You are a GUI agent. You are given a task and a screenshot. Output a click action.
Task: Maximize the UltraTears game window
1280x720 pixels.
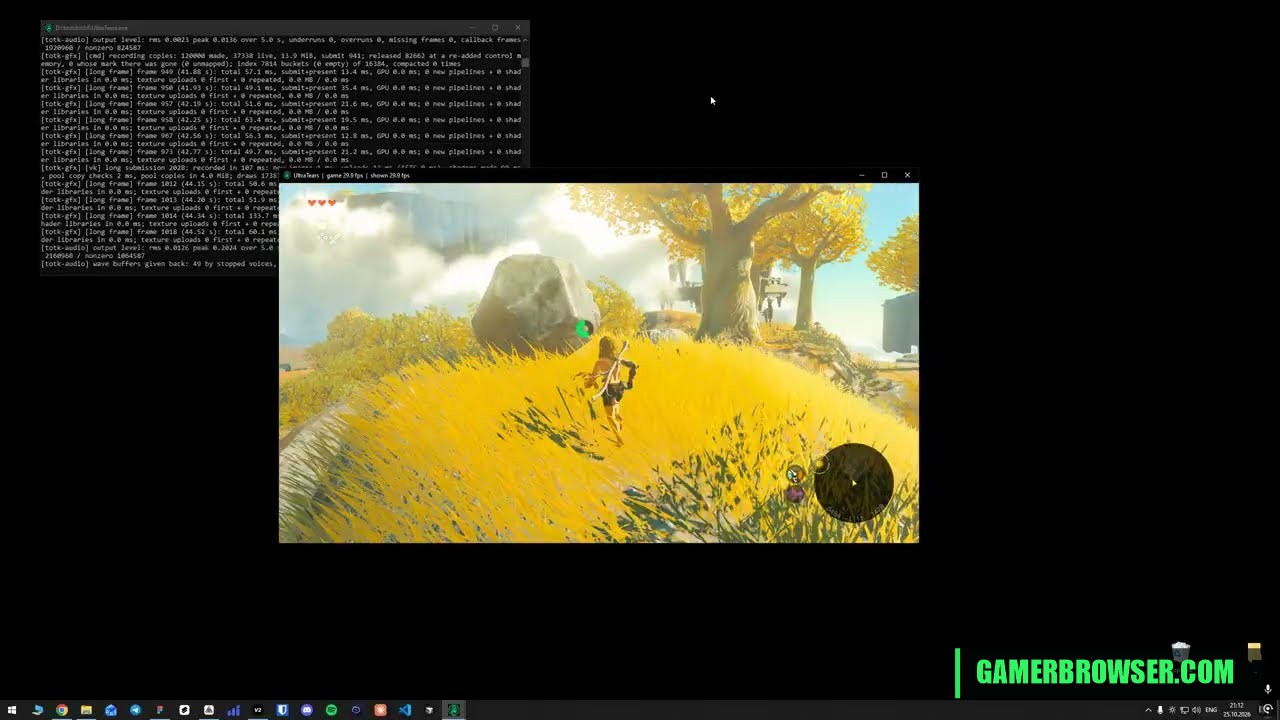click(x=884, y=175)
